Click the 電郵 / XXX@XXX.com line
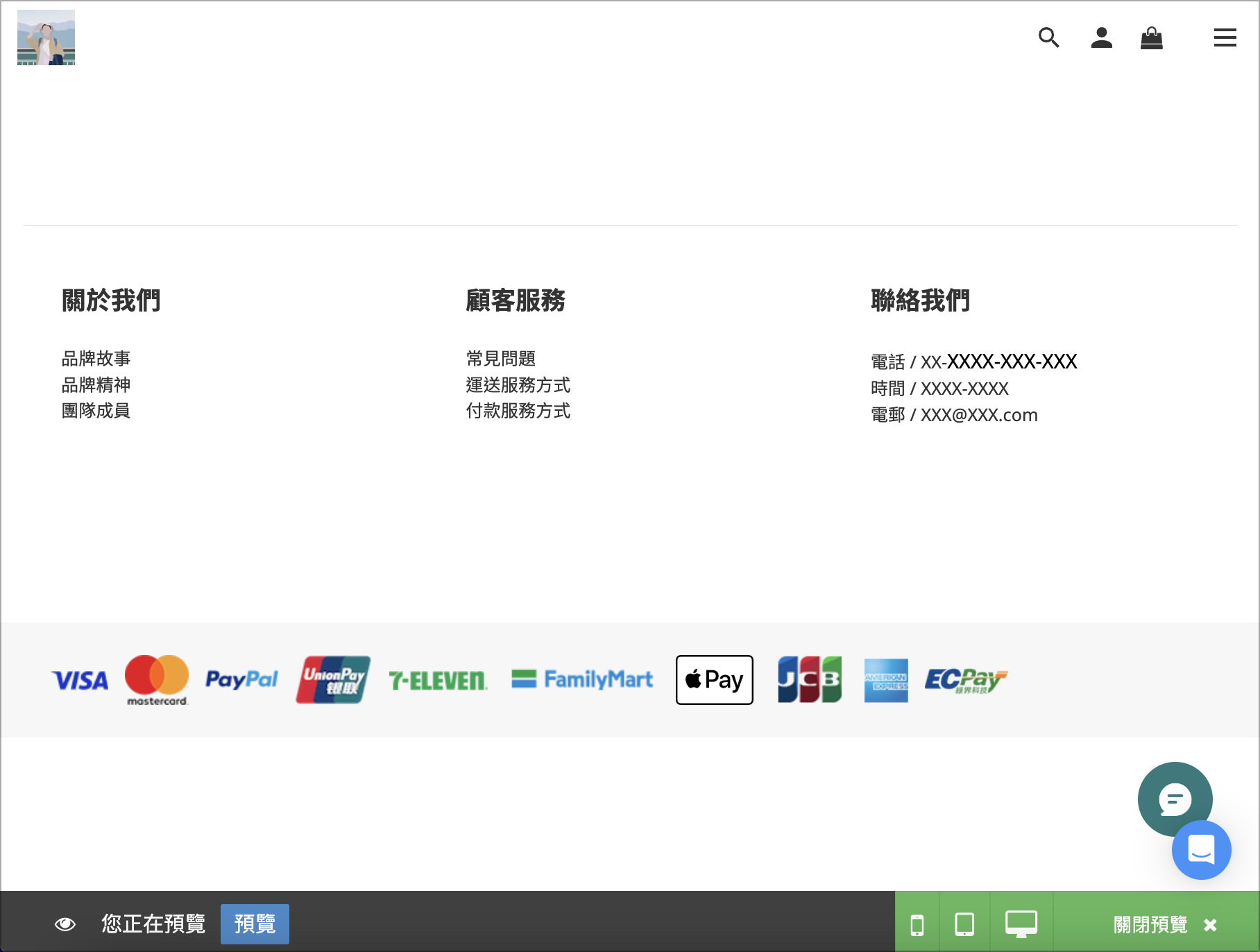Image resolution: width=1260 pixels, height=952 pixels. (x=954, y=415)
